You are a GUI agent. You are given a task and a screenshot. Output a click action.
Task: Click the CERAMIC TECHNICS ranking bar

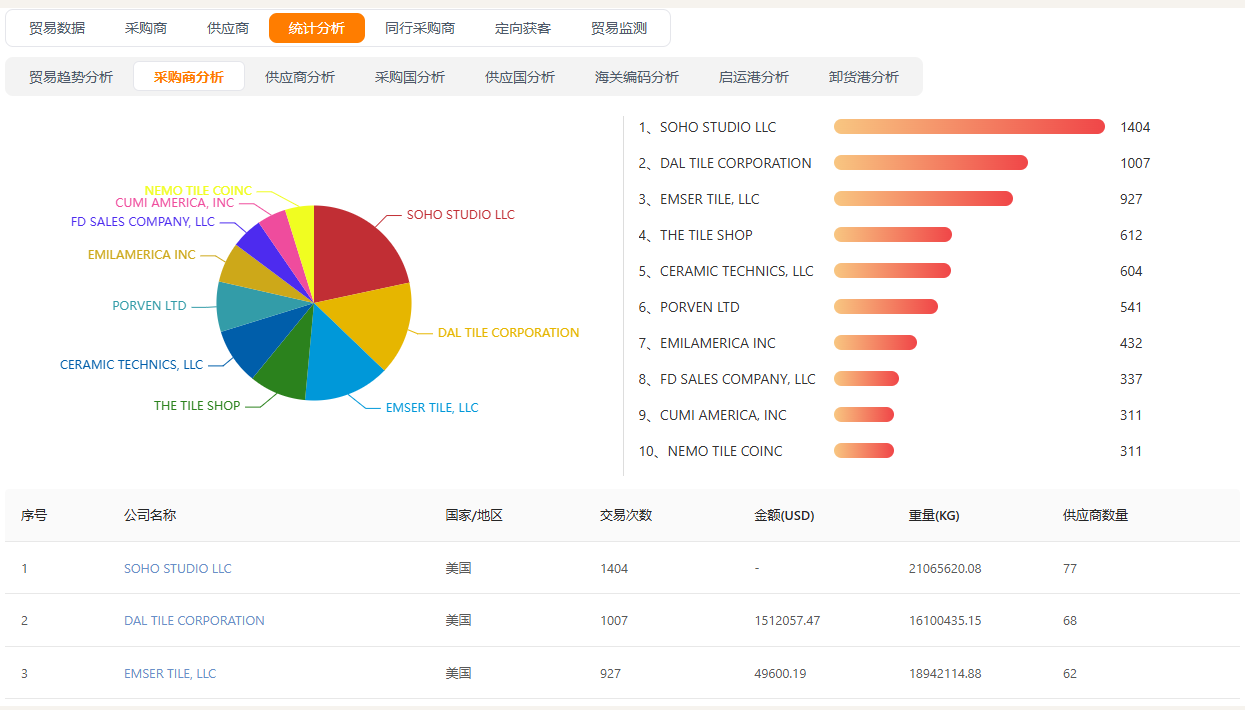(892, 271)
